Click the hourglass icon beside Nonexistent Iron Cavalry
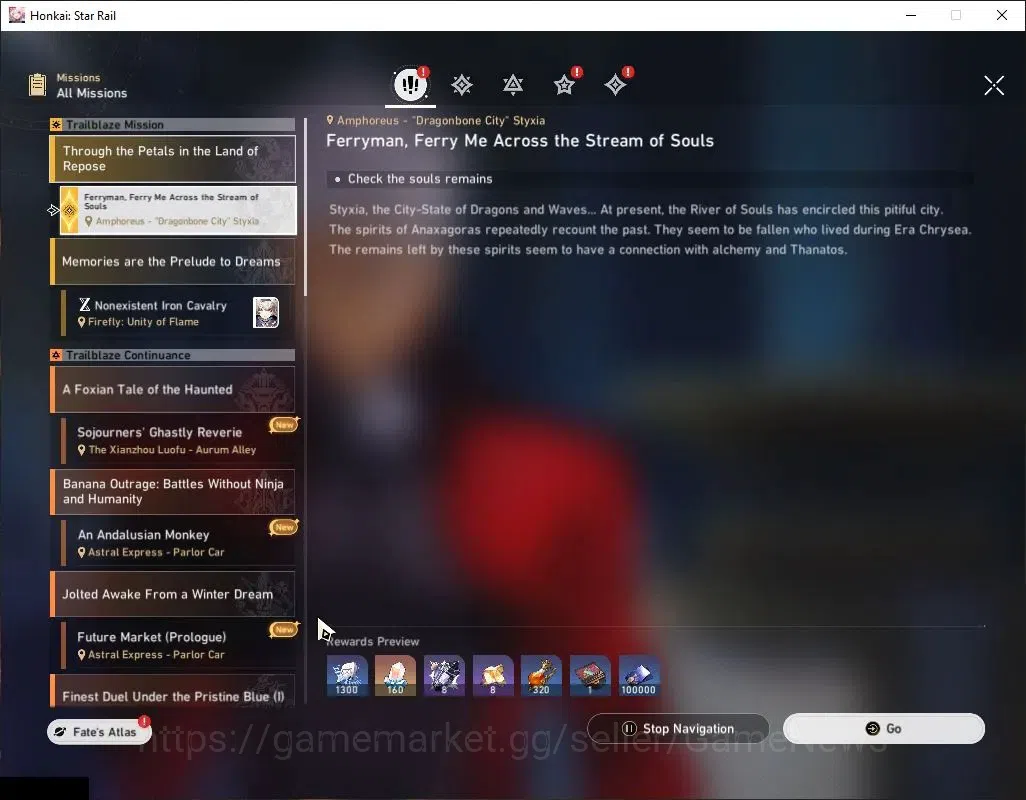 pos(84,305)
